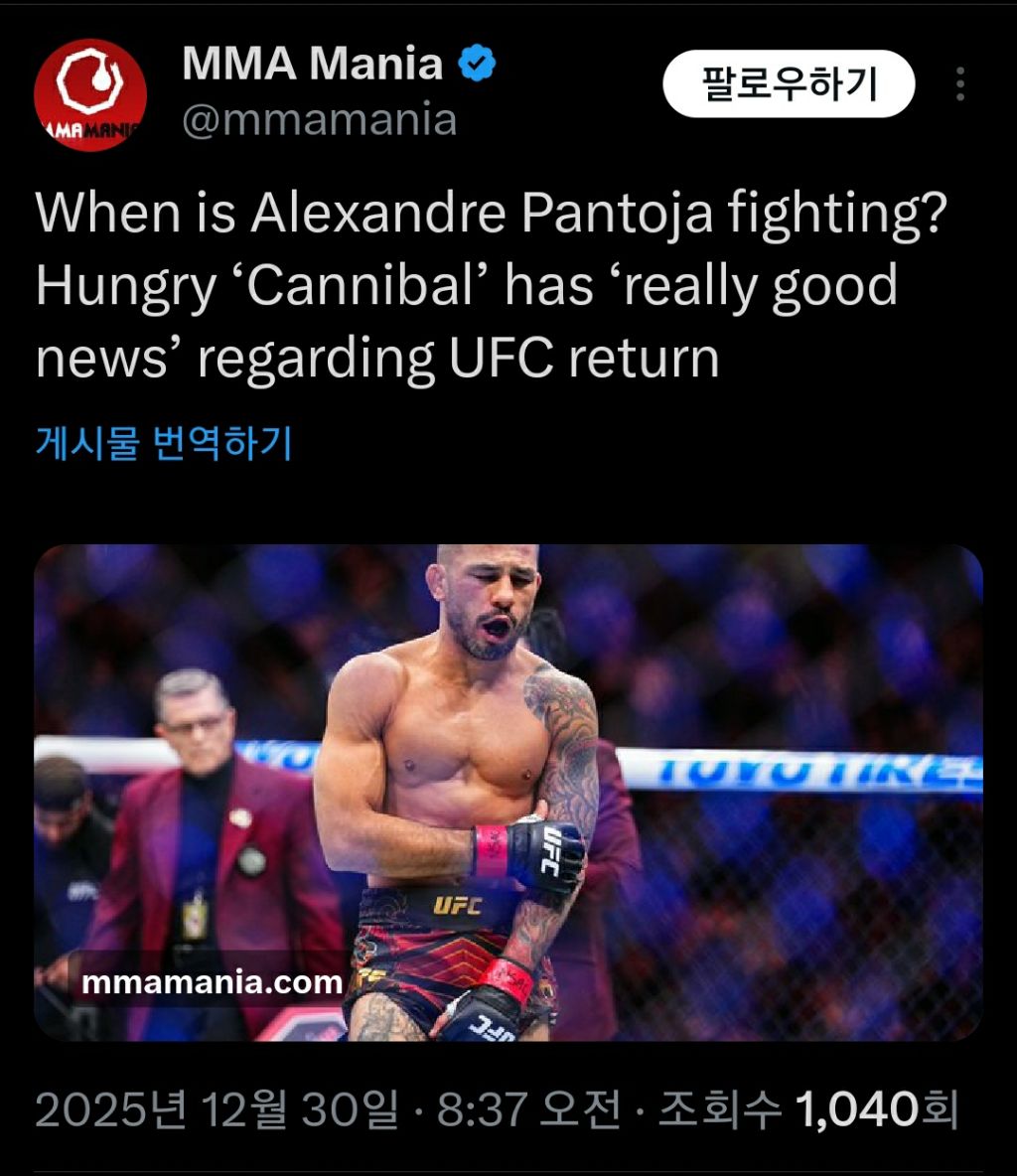The image size is (1017, 1176).
Task: Open the MMA Mania profile avatar
Action: (90, 95)
